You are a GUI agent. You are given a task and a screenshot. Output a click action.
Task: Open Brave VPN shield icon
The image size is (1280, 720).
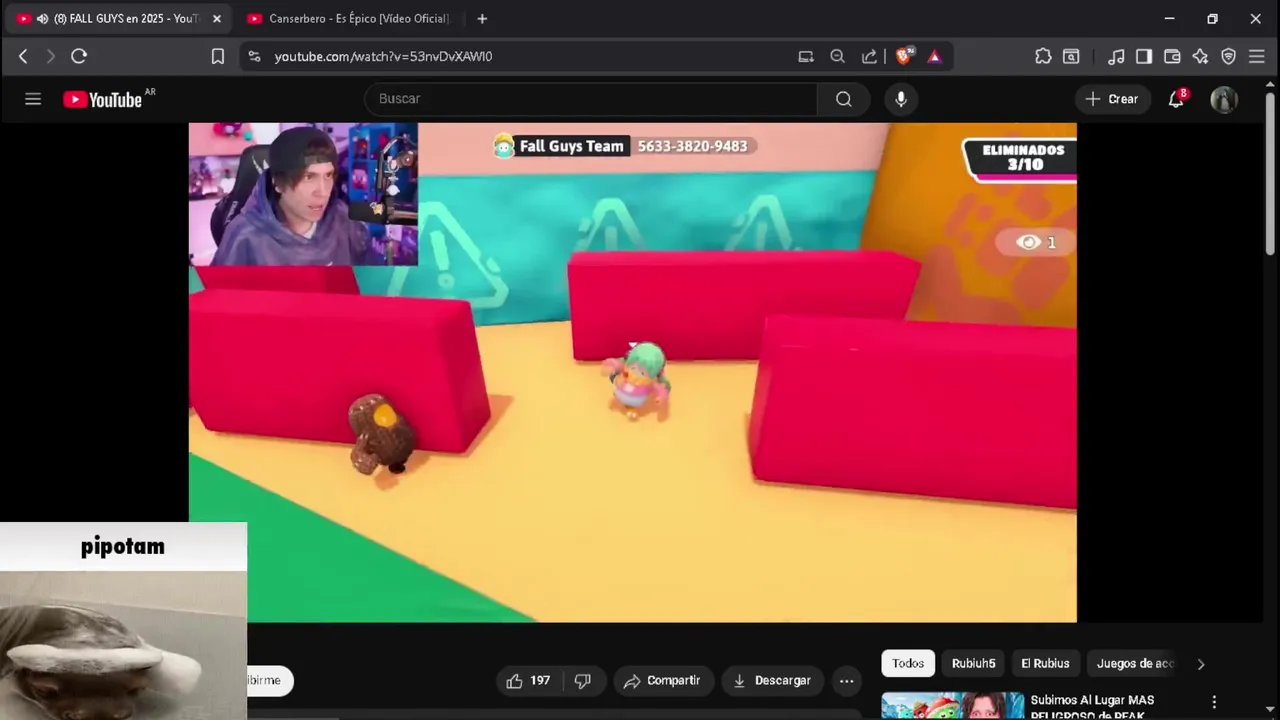[x=1229, y=56]
